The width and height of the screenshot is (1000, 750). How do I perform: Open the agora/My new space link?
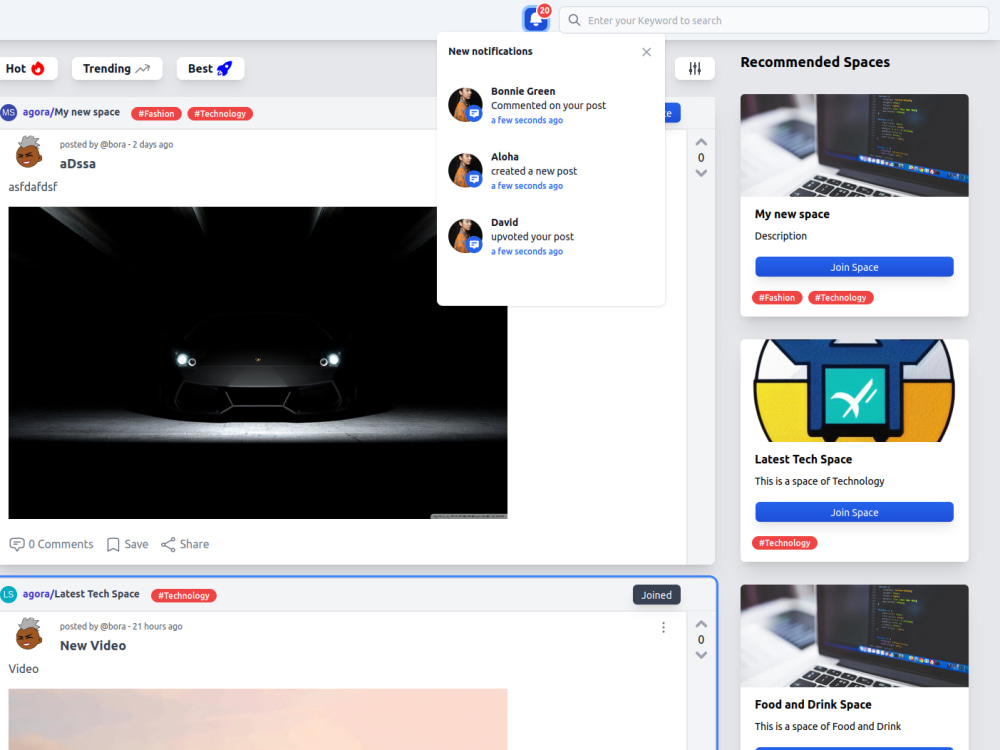[x=71, y=112]
